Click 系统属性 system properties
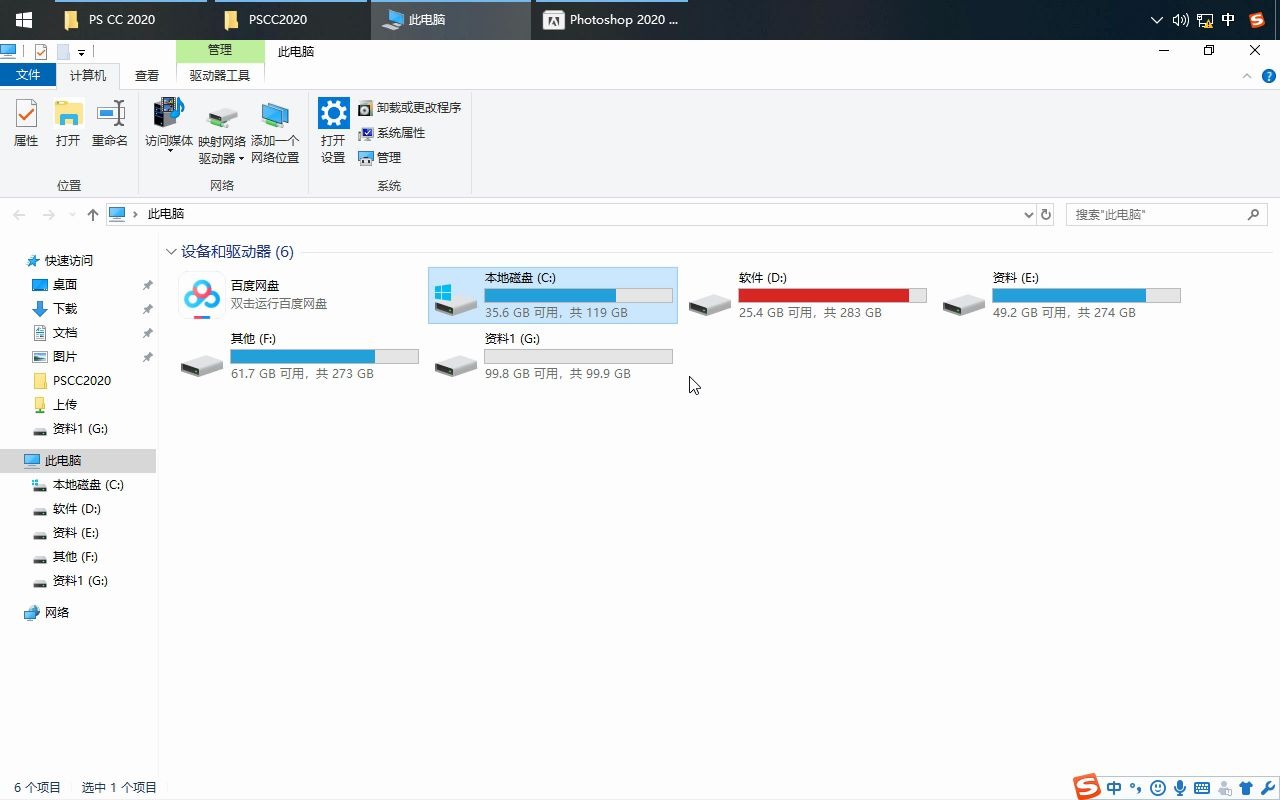Viewport: 1280px width, 800px height. pyautogui.click(x=391, y=133)
